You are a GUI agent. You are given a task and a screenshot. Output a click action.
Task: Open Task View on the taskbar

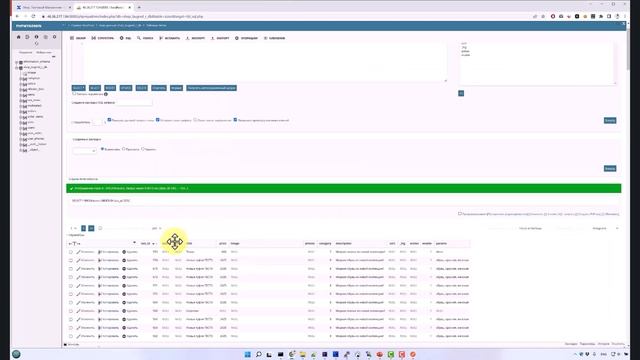pos(269,354)
